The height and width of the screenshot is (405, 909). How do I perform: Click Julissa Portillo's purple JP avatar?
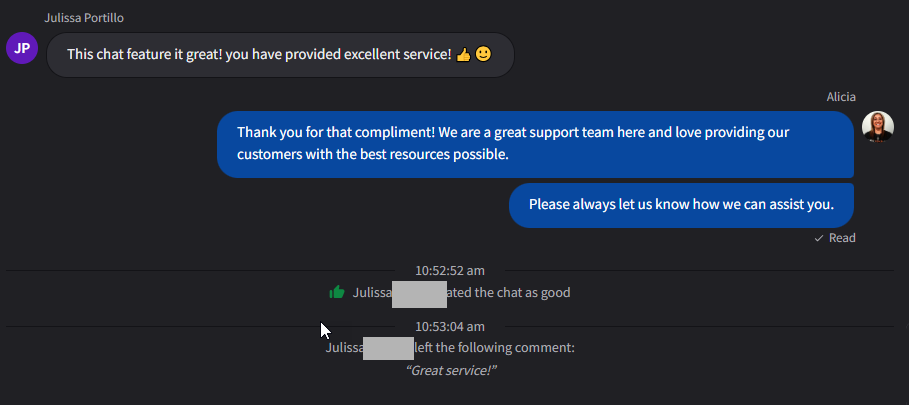(22, 47)
